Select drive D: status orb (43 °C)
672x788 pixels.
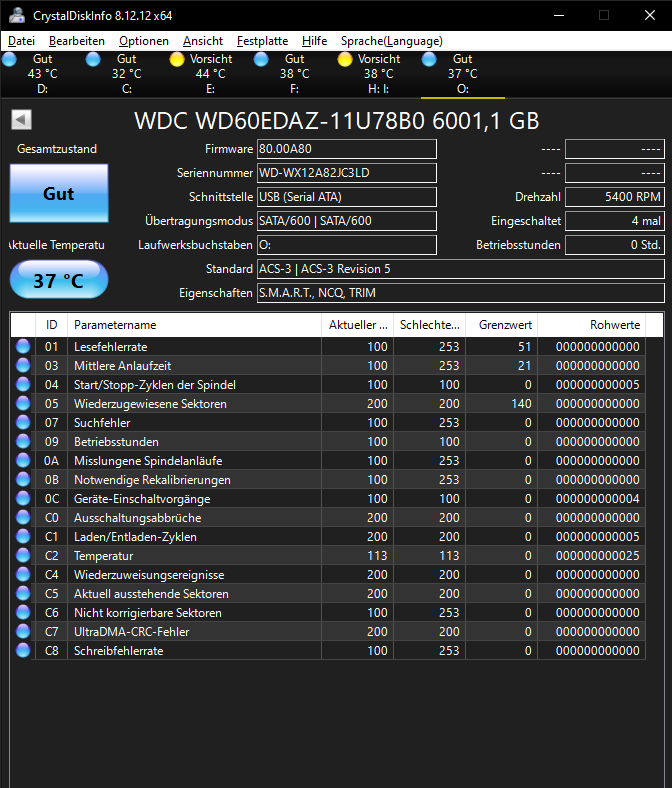point(9,59)
